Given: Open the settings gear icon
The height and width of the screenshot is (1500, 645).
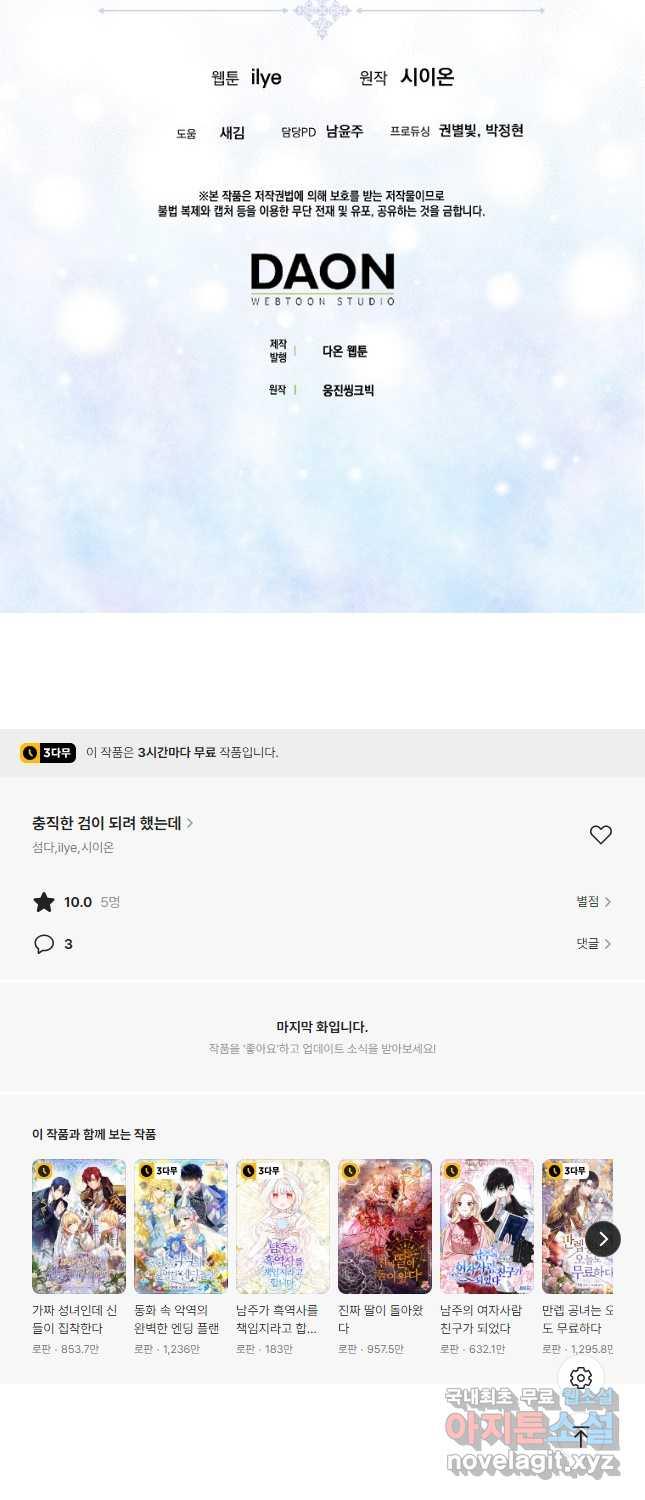Looking at the screenshot, I should [x=581, y=1378].
